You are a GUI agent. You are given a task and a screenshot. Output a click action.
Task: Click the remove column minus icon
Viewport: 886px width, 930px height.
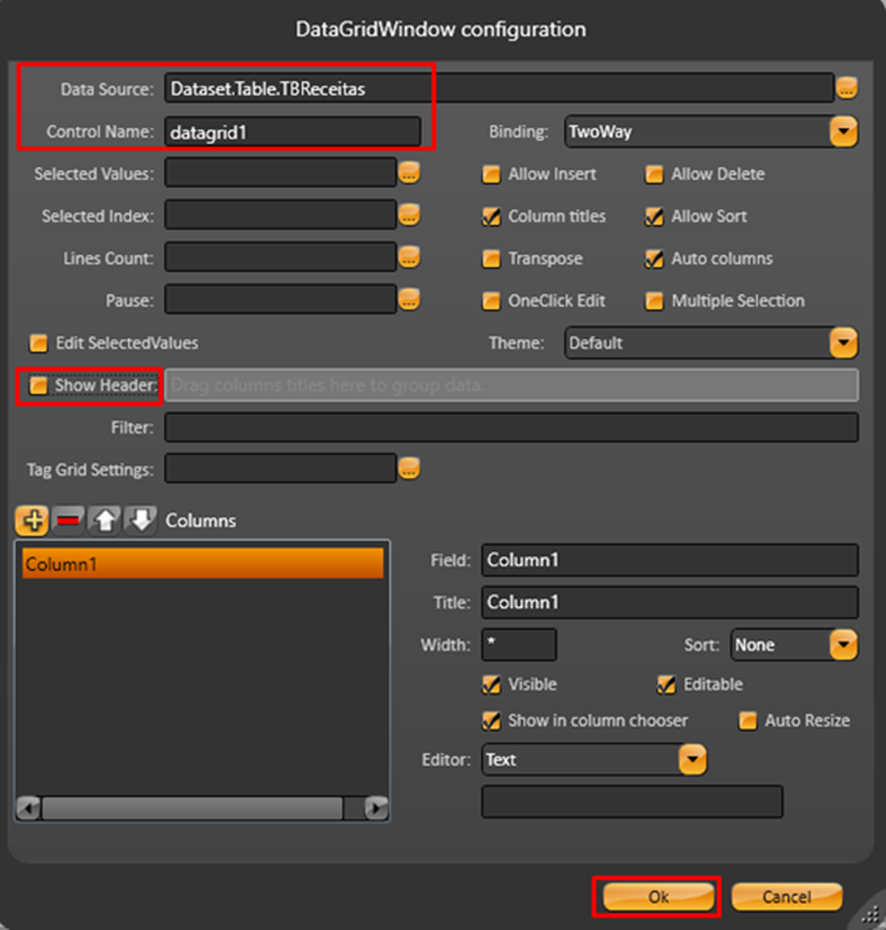tap(68, 520)
